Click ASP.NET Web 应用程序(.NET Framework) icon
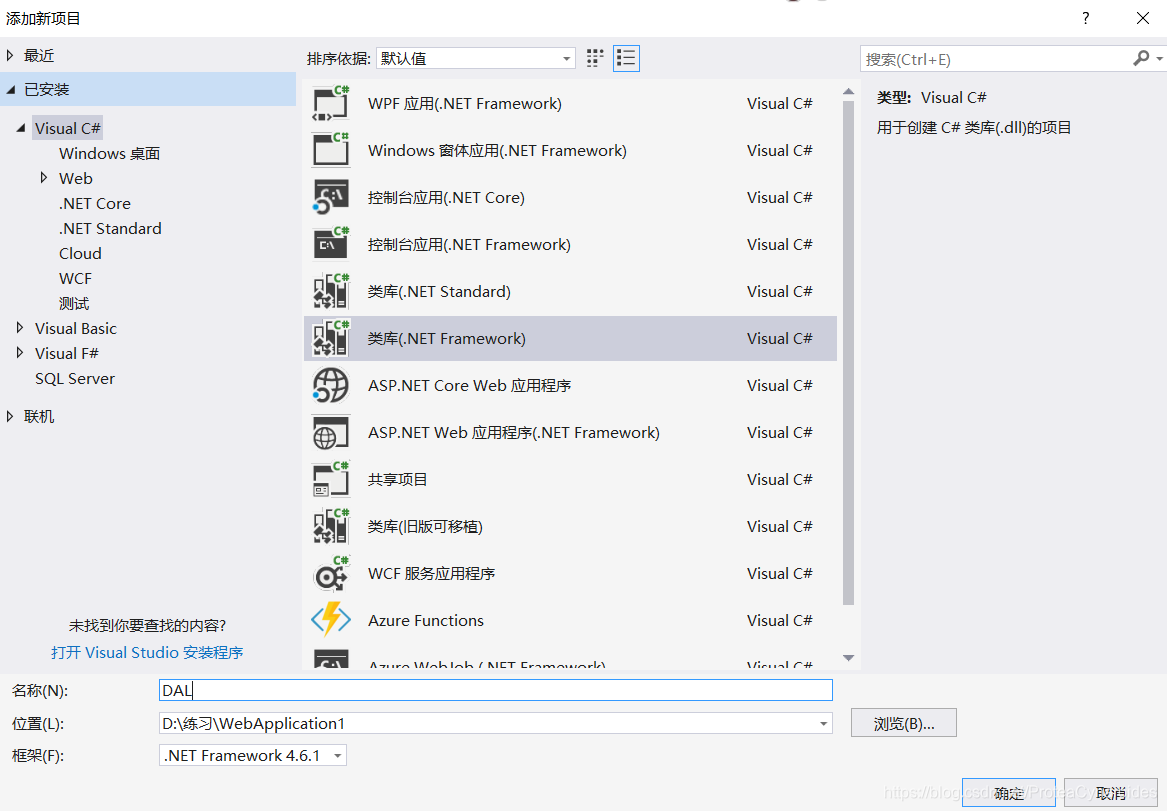The height and width of the screenshot is (811, 1167). [x=331, y=432]
